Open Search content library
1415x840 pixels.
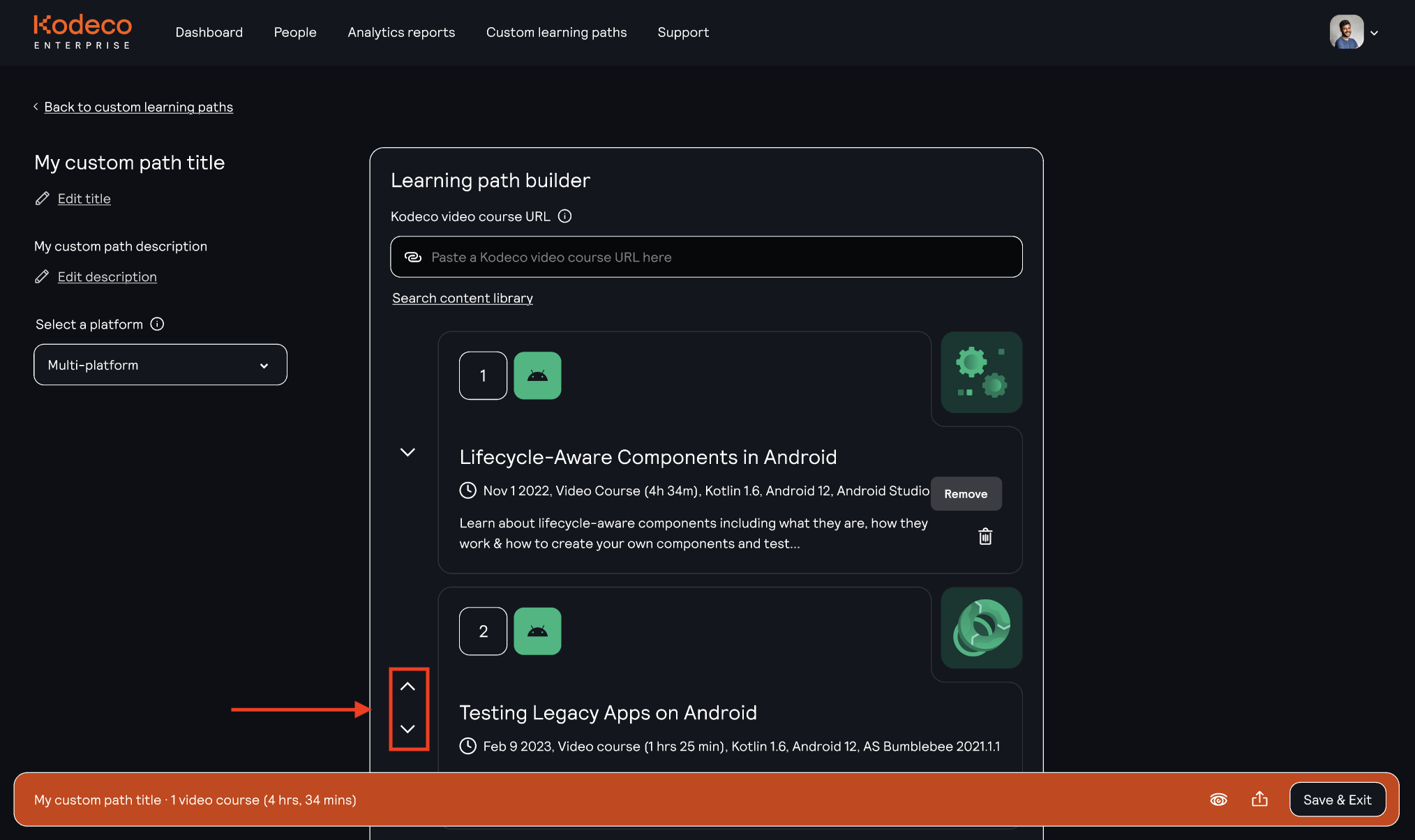462,298
